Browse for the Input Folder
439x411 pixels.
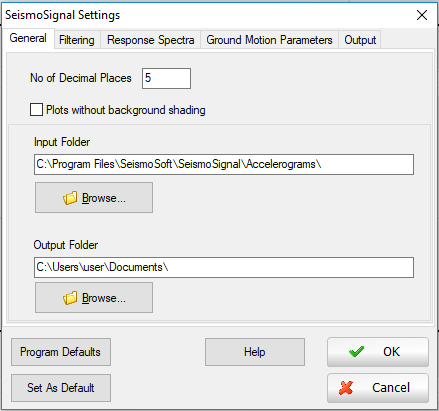[x=94, y=198]
